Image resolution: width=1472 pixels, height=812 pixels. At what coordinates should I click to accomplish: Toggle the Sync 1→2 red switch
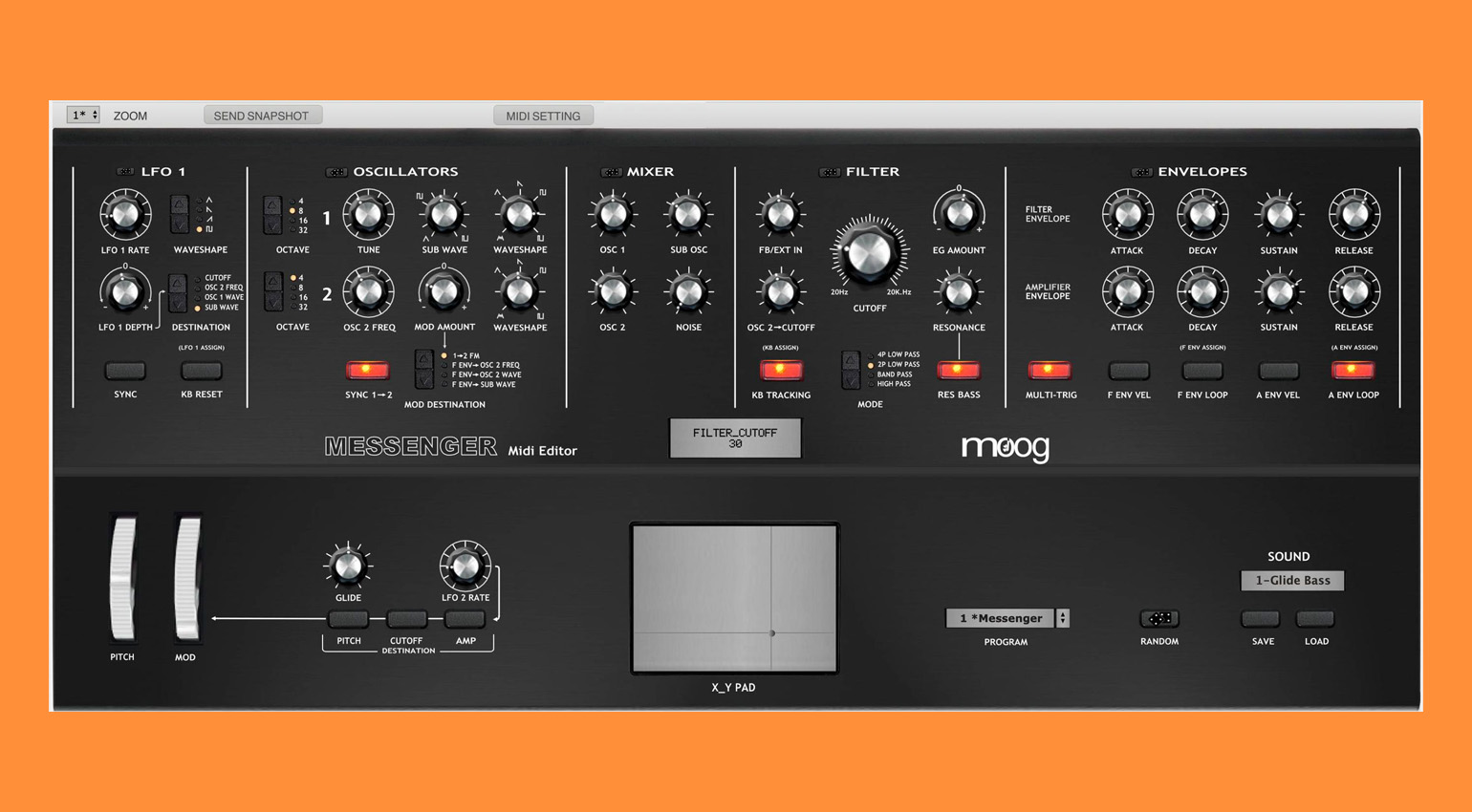[367, 370]
